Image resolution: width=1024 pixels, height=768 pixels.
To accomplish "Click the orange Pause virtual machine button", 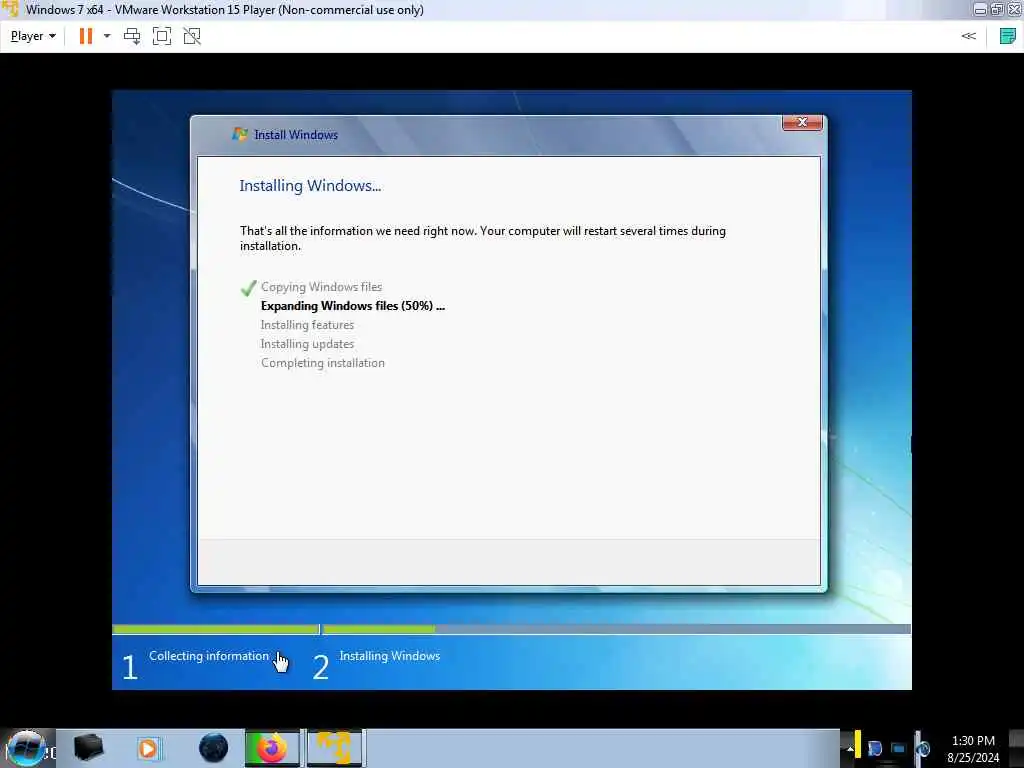I will click(86, 36).
